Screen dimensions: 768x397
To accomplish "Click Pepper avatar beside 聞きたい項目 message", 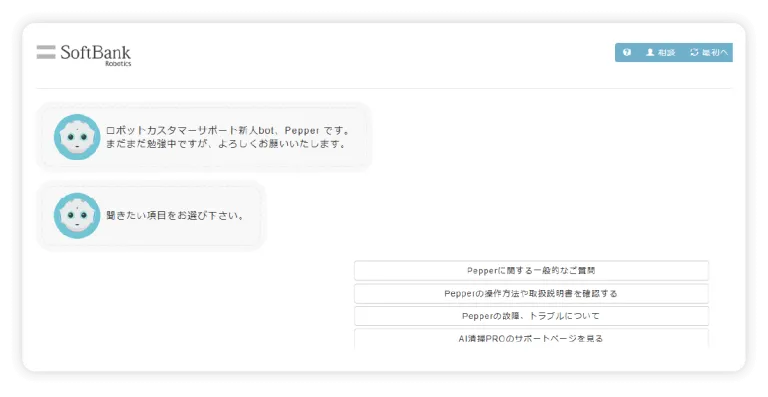I will pyautogui.click(x=77, y=215).
